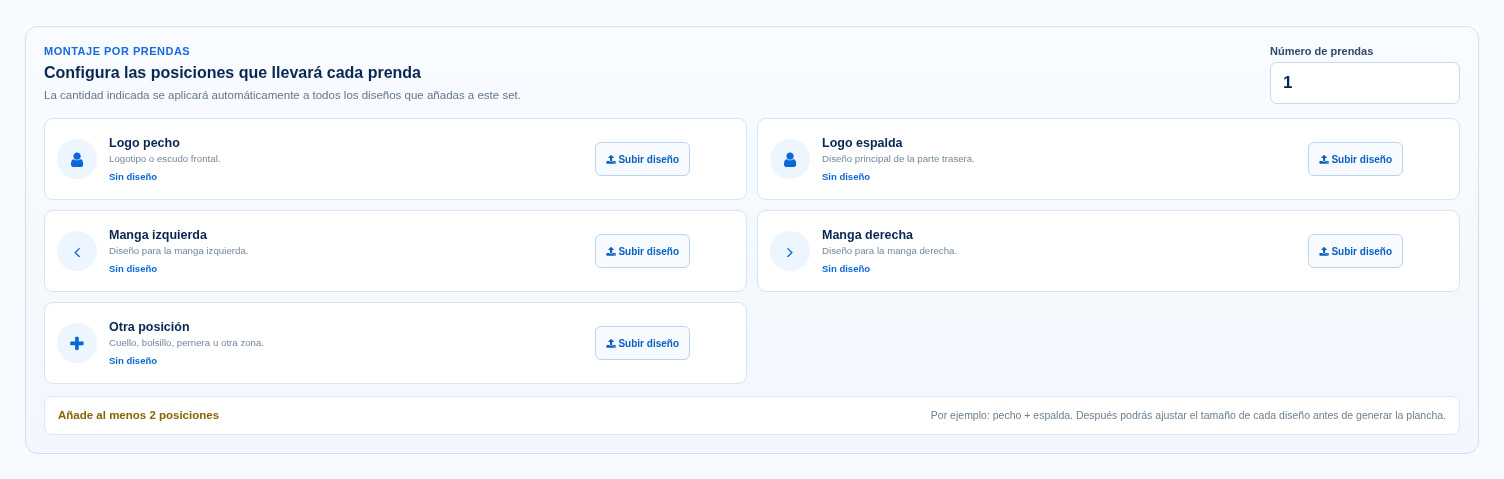
Task: Click the Manga izquierda title
Action: point(158,235)
